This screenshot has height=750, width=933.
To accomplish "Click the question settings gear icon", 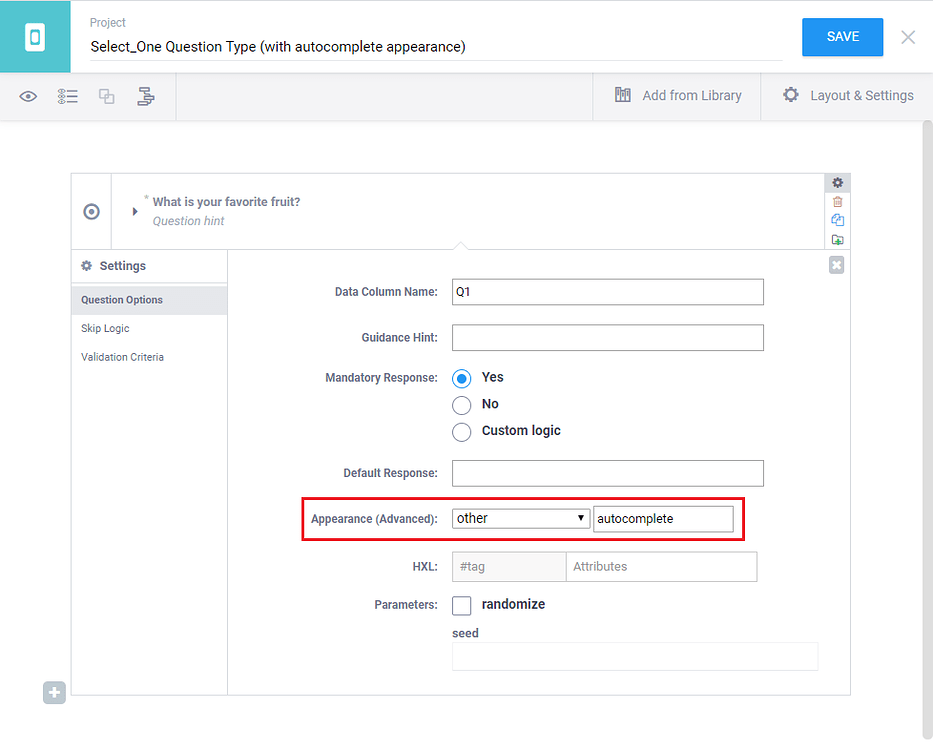I will point(837,182).
